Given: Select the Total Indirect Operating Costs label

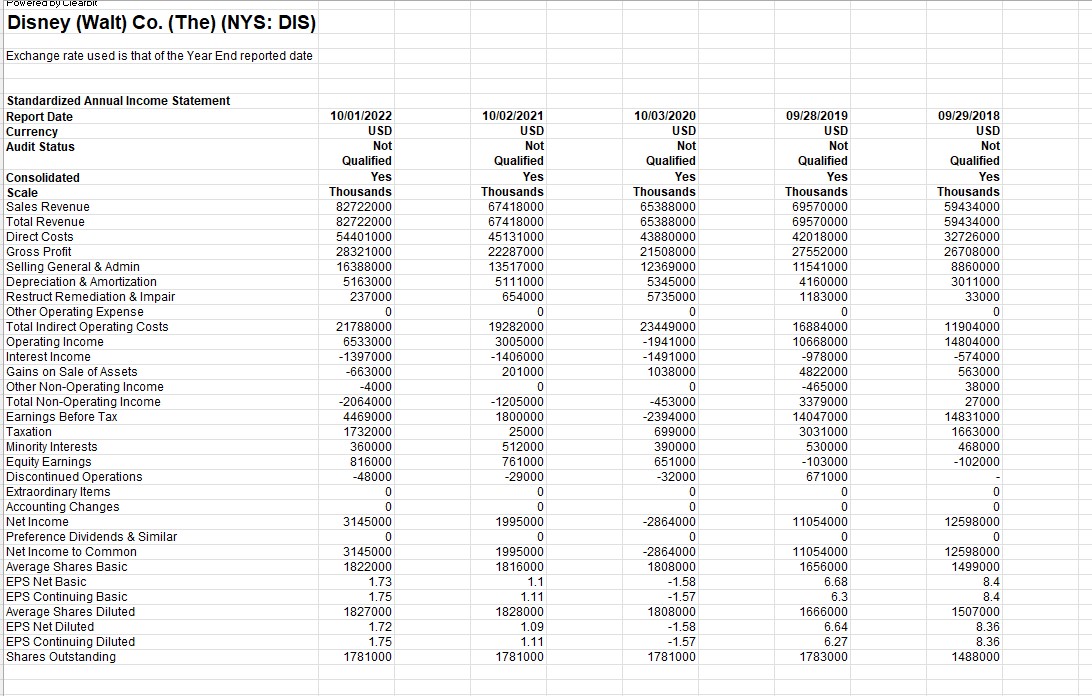Looking at the screenshot, I should point(87,327).
